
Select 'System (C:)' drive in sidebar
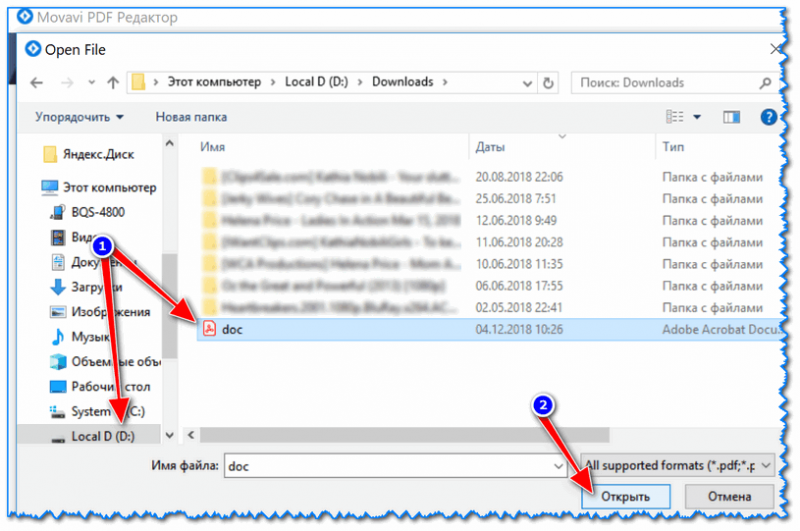point(97,411)
